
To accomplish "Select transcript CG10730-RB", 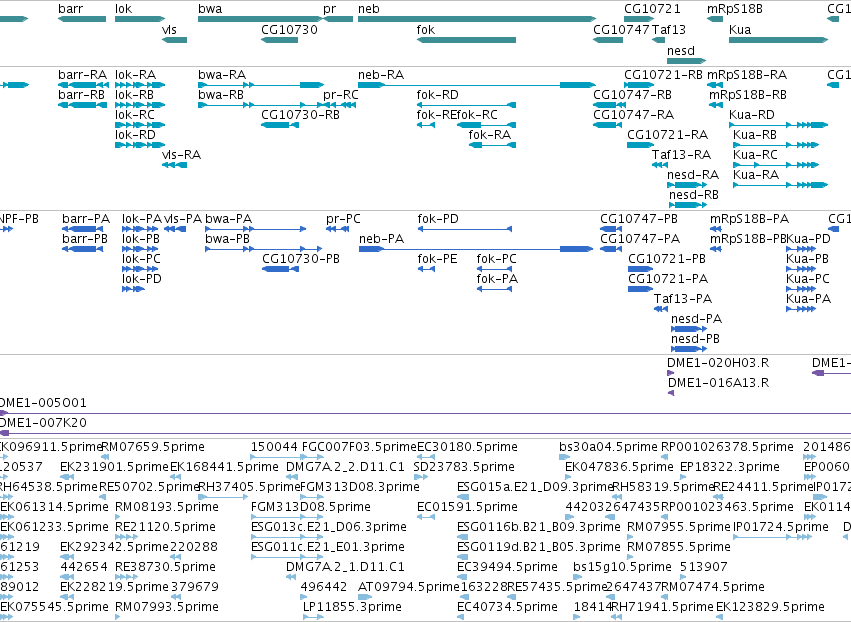I will click(300, 115).
